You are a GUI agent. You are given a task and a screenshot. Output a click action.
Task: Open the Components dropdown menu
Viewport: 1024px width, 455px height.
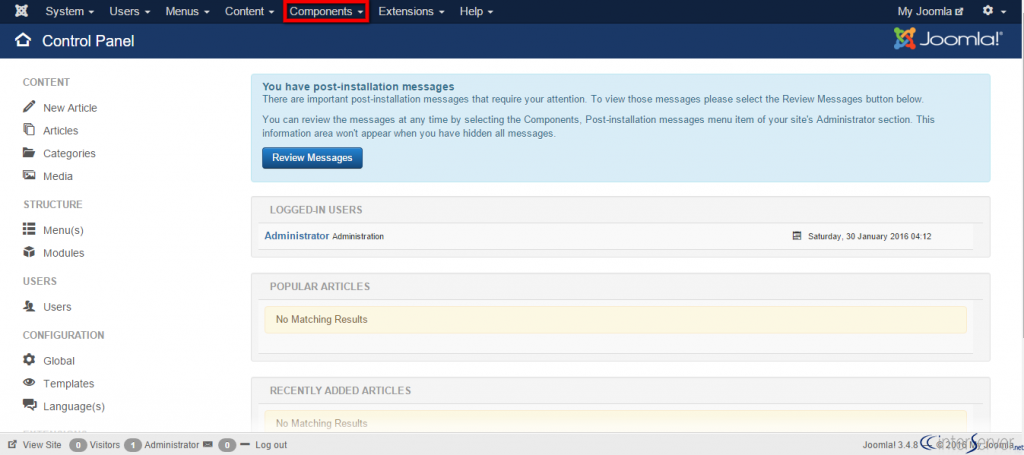(x=326, y=11)
